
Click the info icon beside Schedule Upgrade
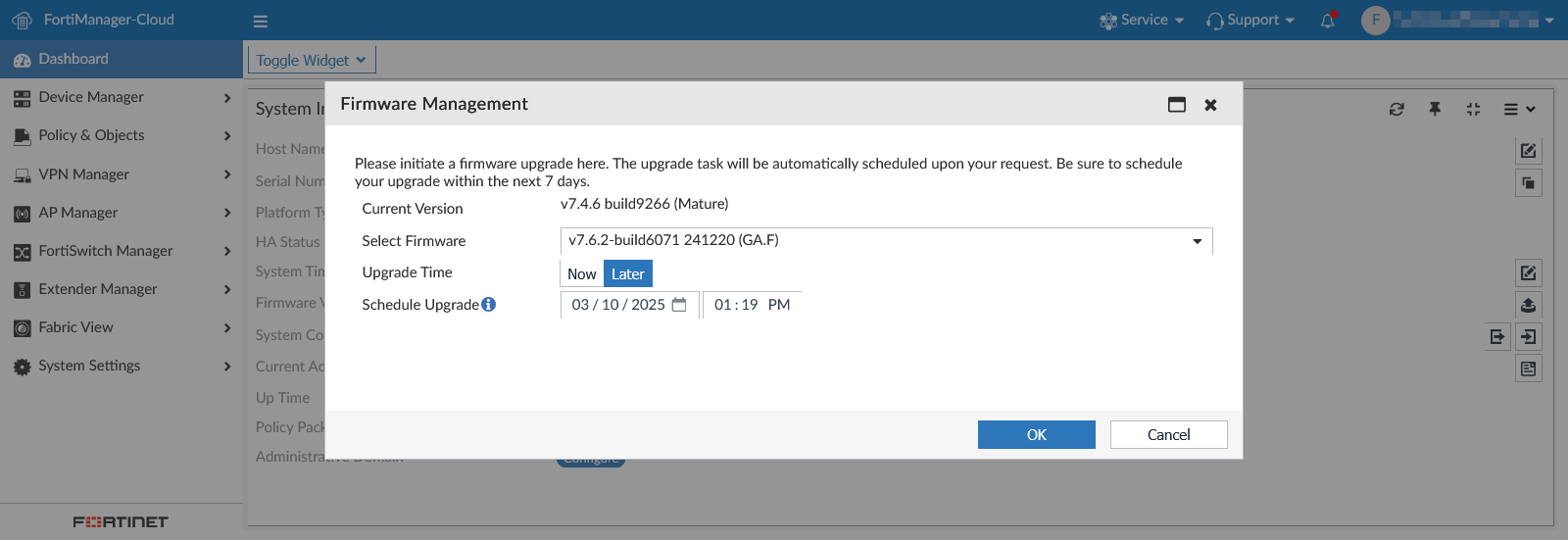(488, 305)
